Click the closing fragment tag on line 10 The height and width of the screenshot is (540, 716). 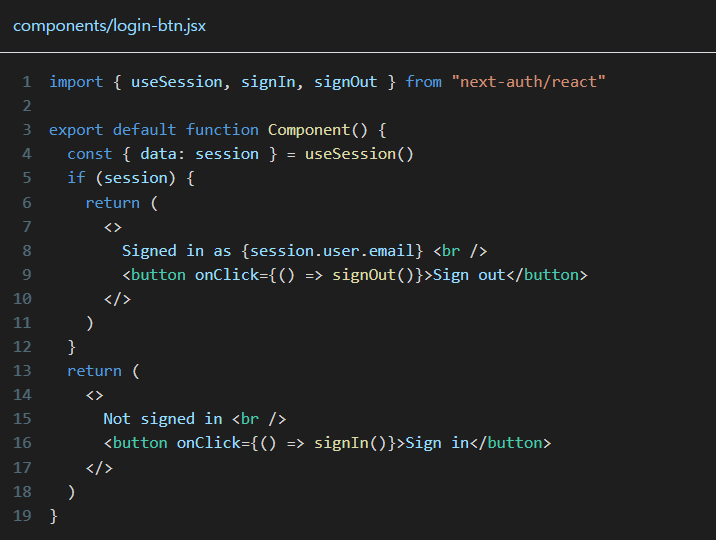[117, 299]
